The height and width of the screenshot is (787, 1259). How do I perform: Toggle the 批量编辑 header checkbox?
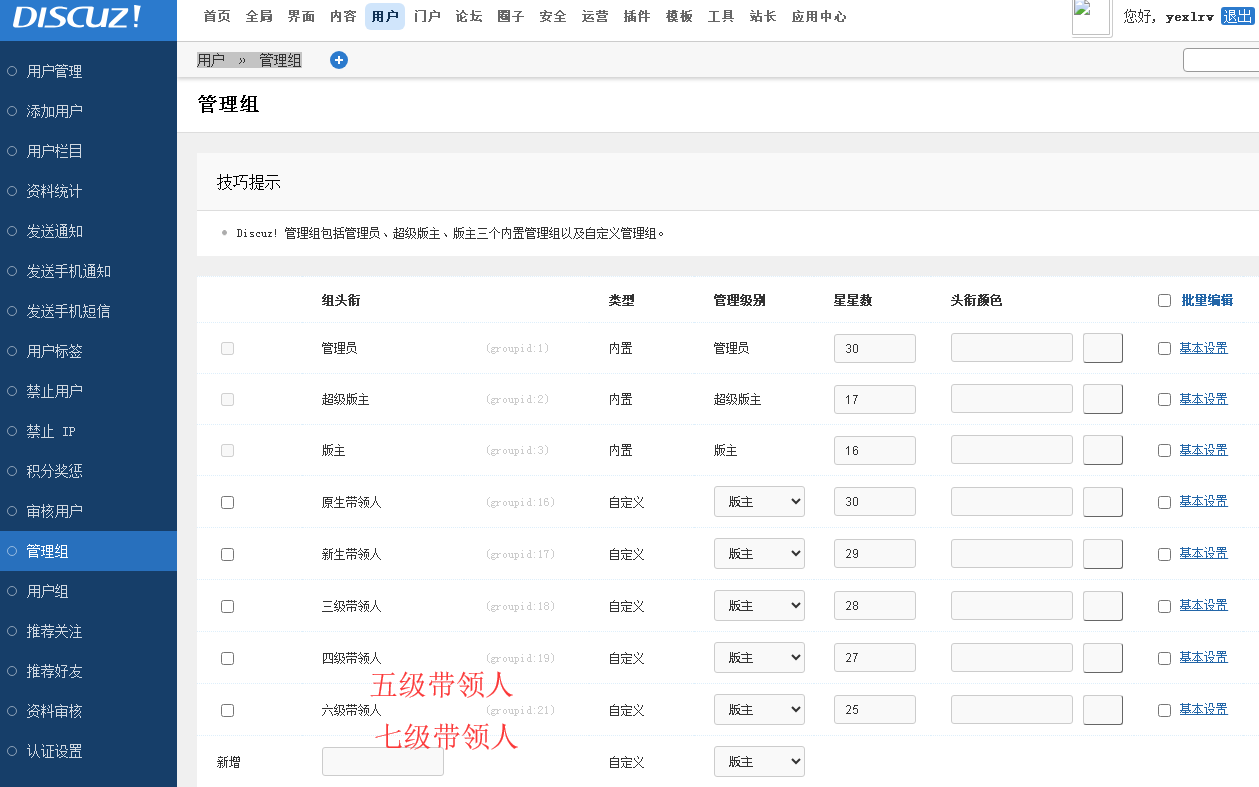click(x=1164, y=300)
